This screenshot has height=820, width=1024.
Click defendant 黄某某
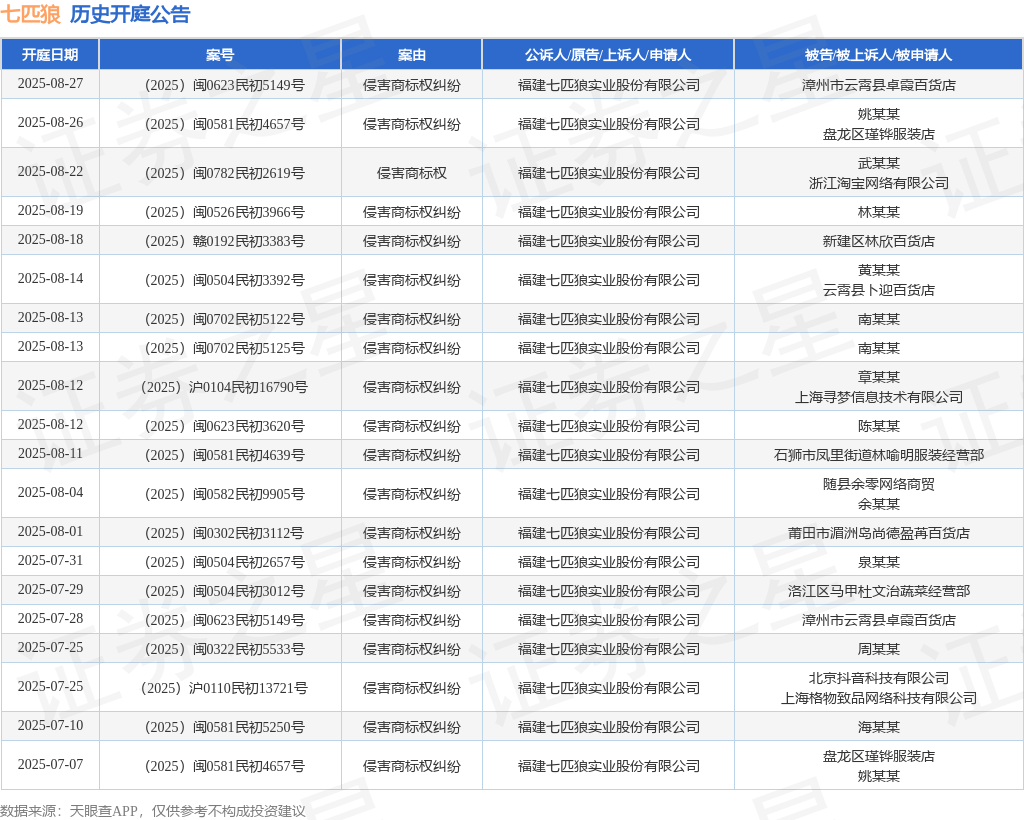[x=878, y=270]
